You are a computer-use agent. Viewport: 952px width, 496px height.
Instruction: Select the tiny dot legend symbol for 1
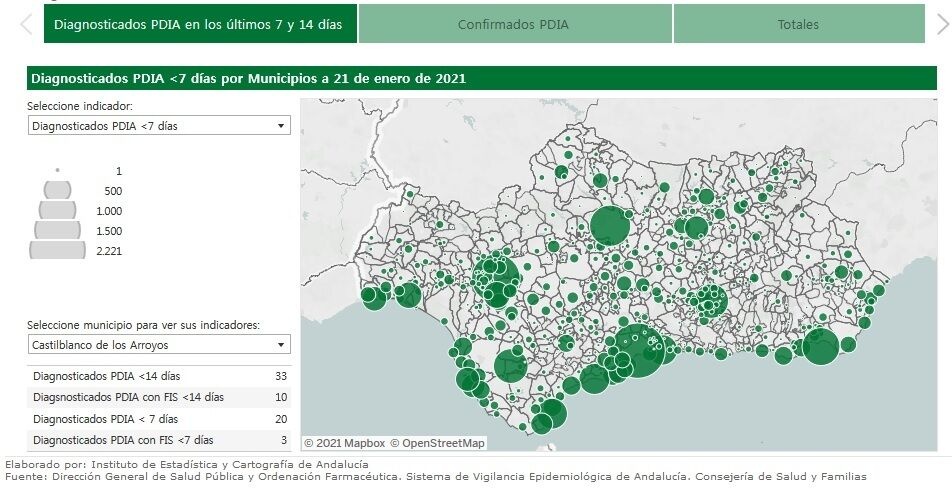[x=57, y=171]
